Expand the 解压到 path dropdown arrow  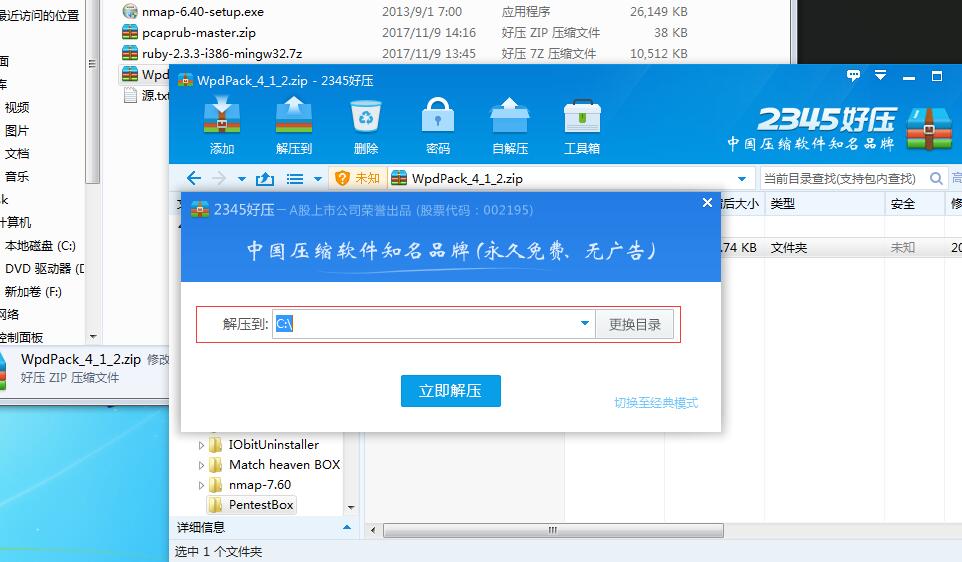(585, 324)
